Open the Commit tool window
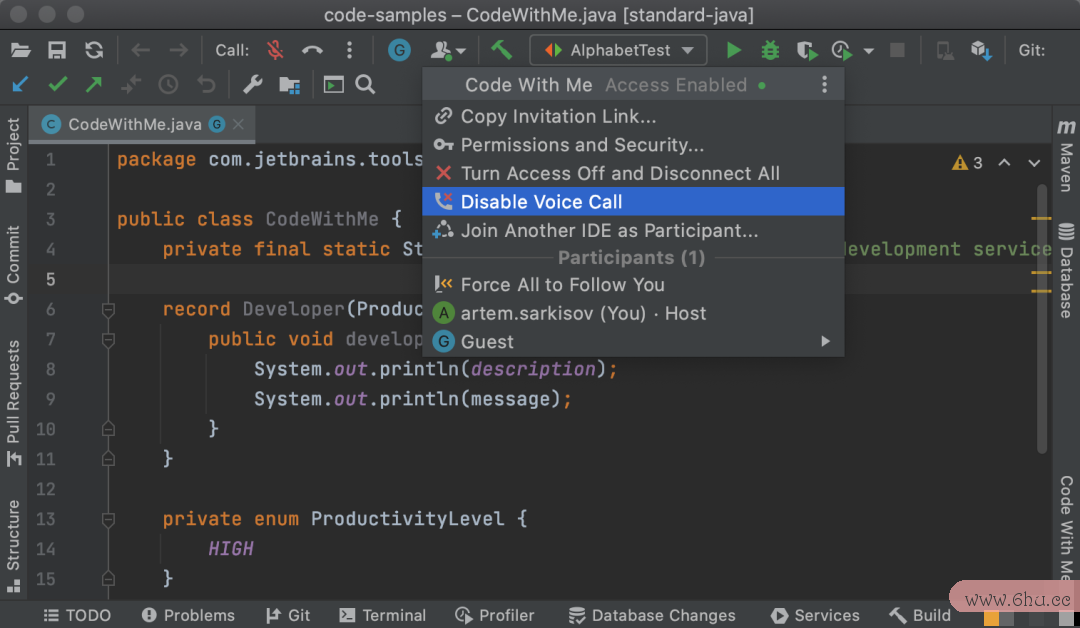The width and height of the screenshot is (1080, 628). pyautogui.click(x=14, y=264)
